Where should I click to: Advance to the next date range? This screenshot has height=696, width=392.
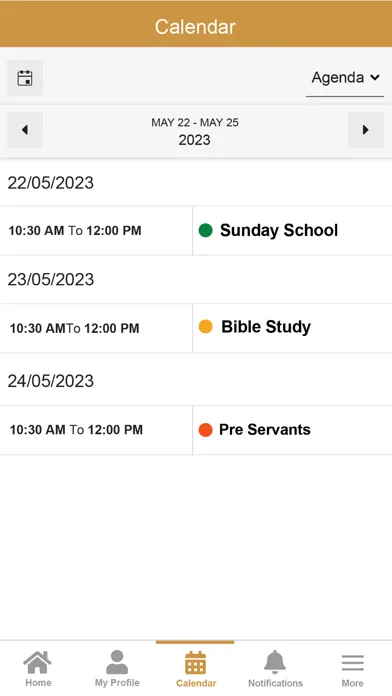tap(366, 130)
